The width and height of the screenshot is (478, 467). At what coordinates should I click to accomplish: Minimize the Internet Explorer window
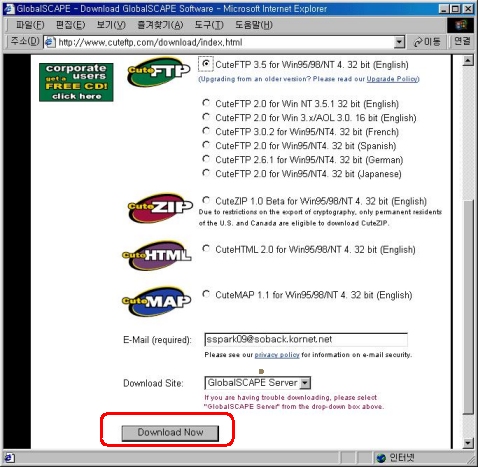pyautogui.click(x=443, y=9)
